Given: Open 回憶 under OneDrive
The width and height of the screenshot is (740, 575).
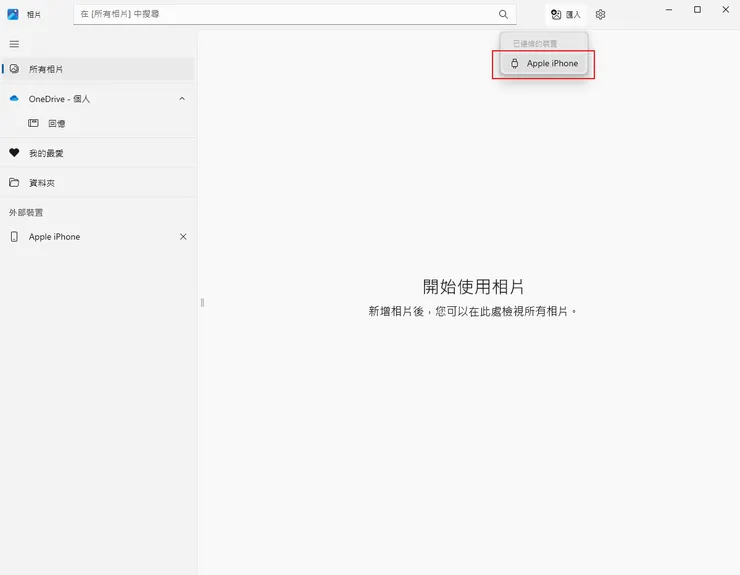Looking at the screenshot, I should [98, 123].
